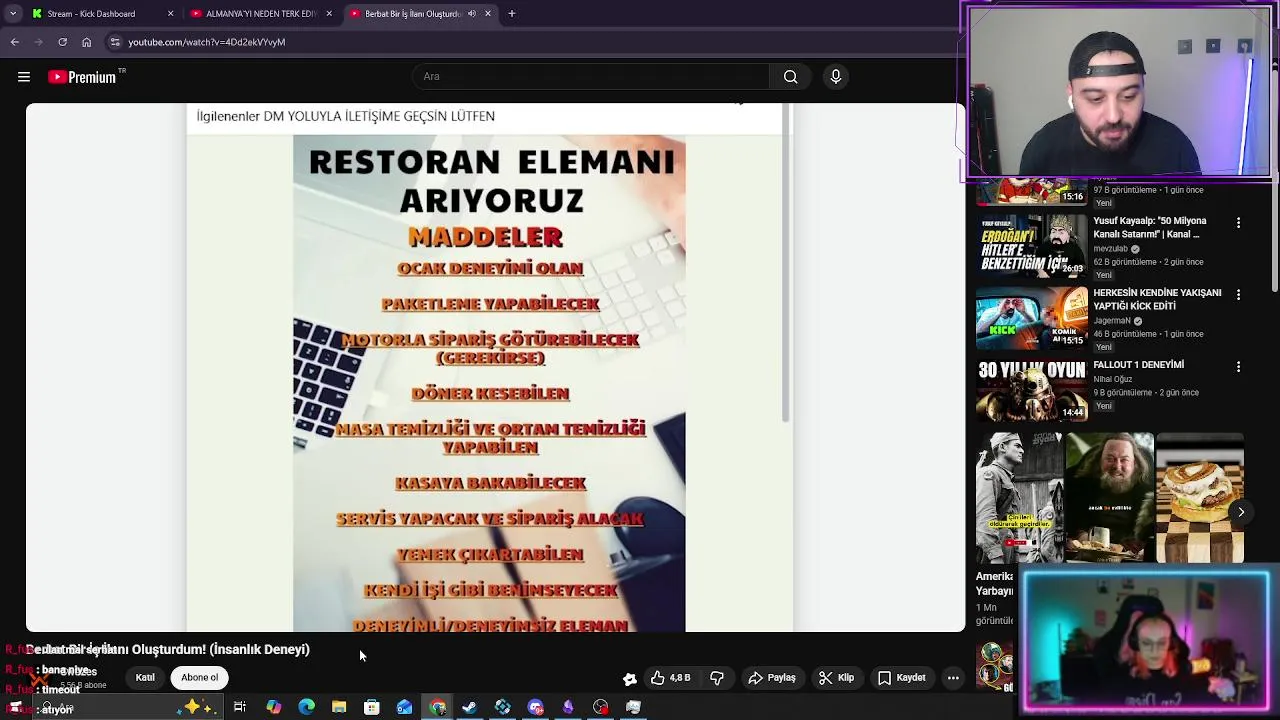Dislike the video
This screenshot has width=1280, height=720.
click(x=717, y=678)
